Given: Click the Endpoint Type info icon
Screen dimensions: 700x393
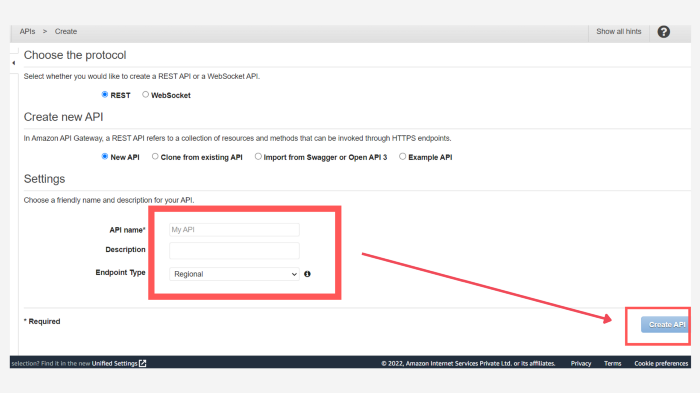Looking at the screenshot, I should [x=307, y=274].
